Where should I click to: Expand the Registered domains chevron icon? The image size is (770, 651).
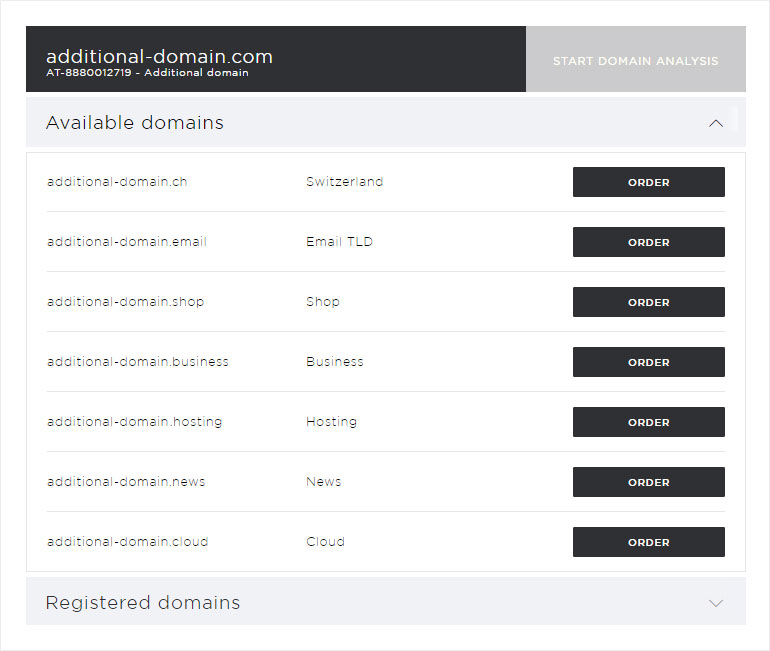(x=715, y=603)
